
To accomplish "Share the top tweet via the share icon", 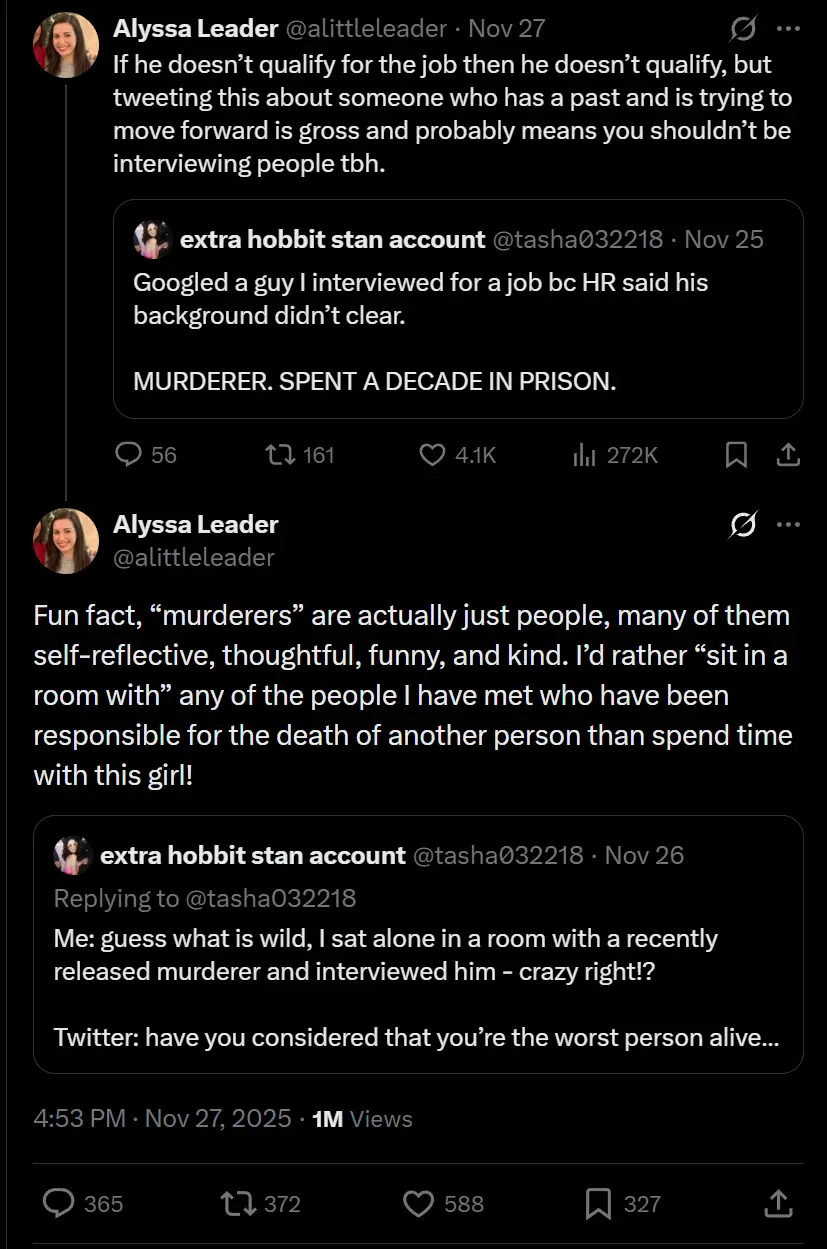I will coord(788,455).
